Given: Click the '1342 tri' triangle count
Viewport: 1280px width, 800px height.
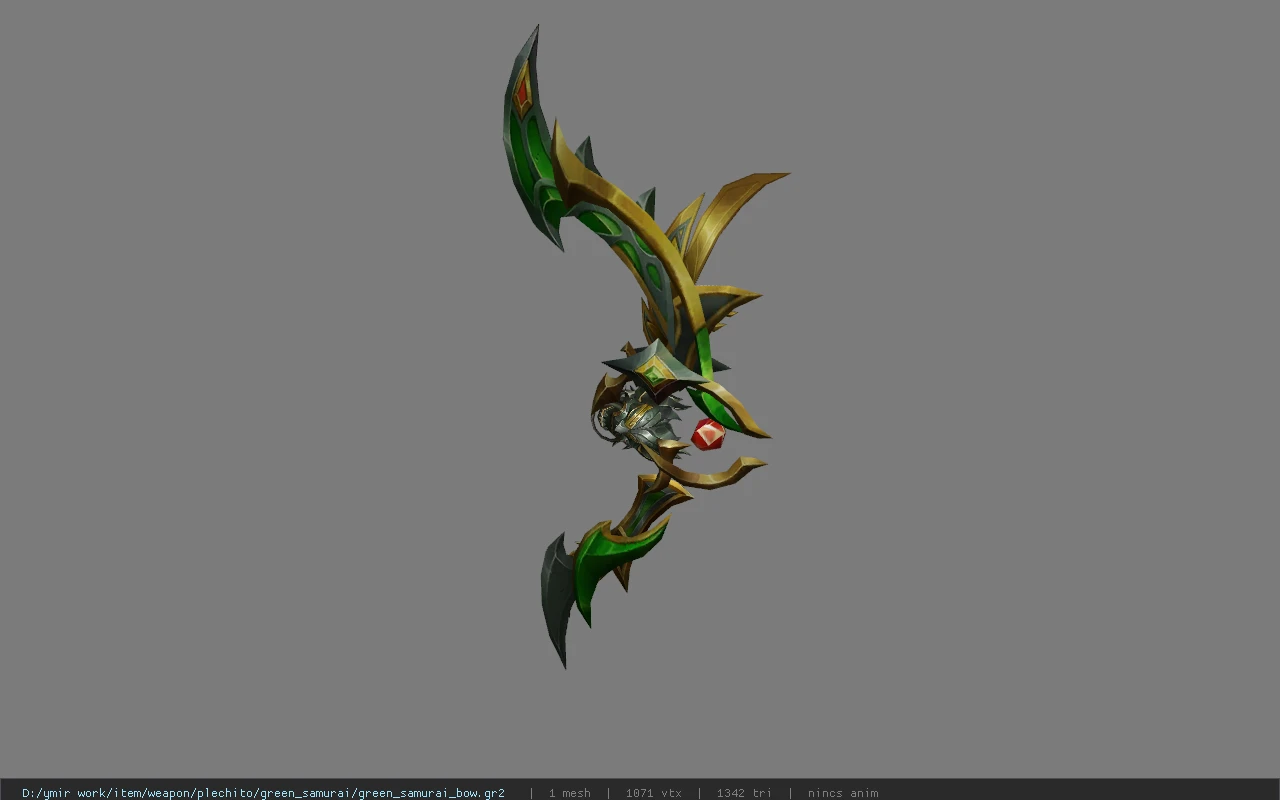Looking at the screenshot, I should click(x=743, y=793).
